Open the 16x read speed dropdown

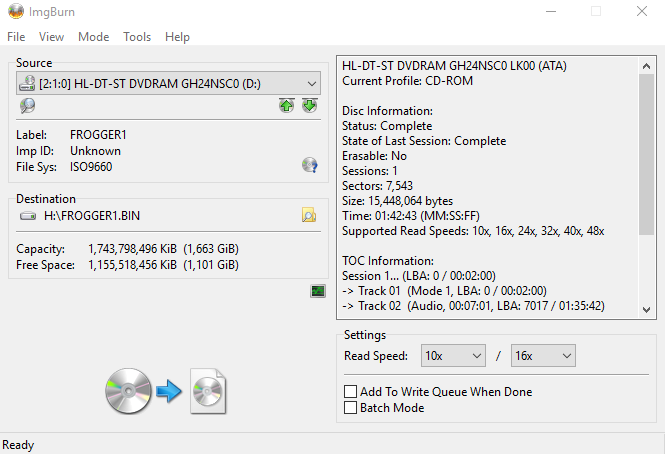[x=543, y=356]
